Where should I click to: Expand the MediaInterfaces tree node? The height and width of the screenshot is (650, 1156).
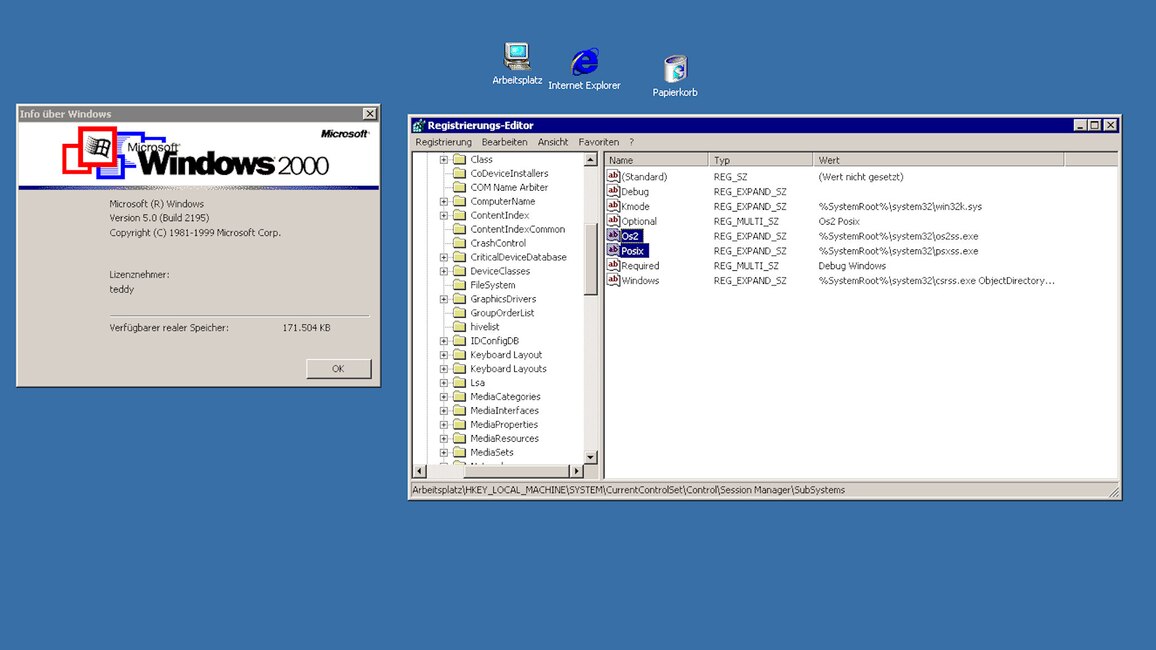point(444,411)
